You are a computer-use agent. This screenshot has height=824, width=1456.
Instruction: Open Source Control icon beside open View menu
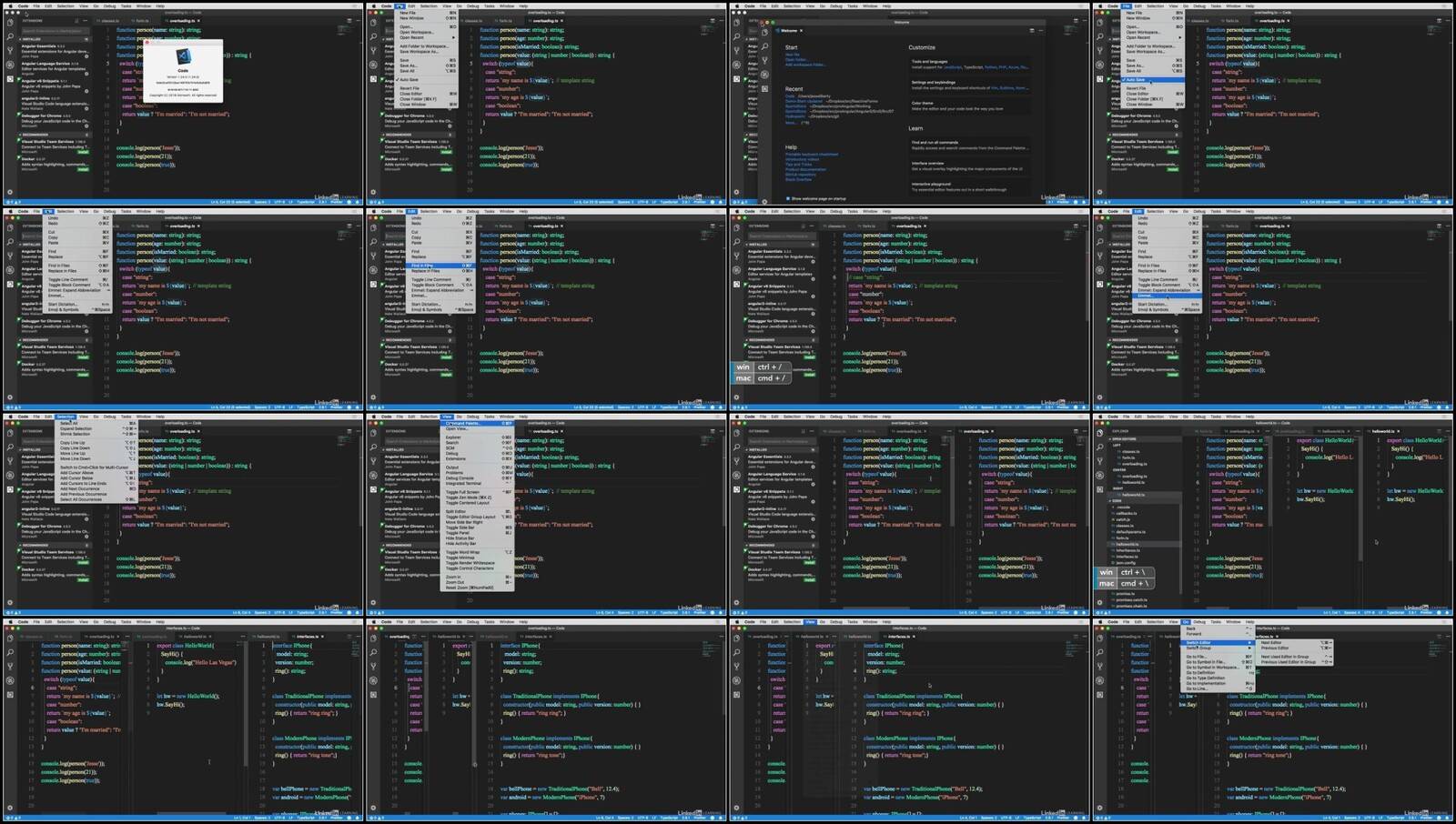[x=373, y=462]
